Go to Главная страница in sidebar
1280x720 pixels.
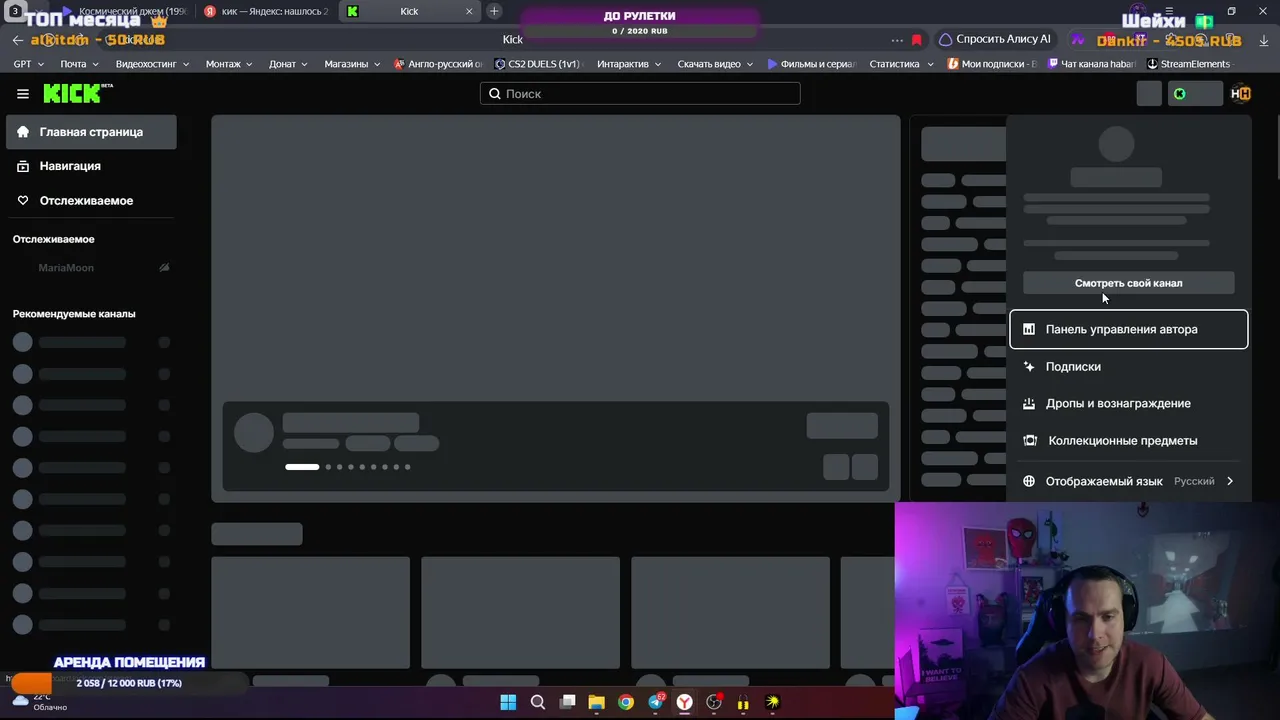tap(91, 132)
